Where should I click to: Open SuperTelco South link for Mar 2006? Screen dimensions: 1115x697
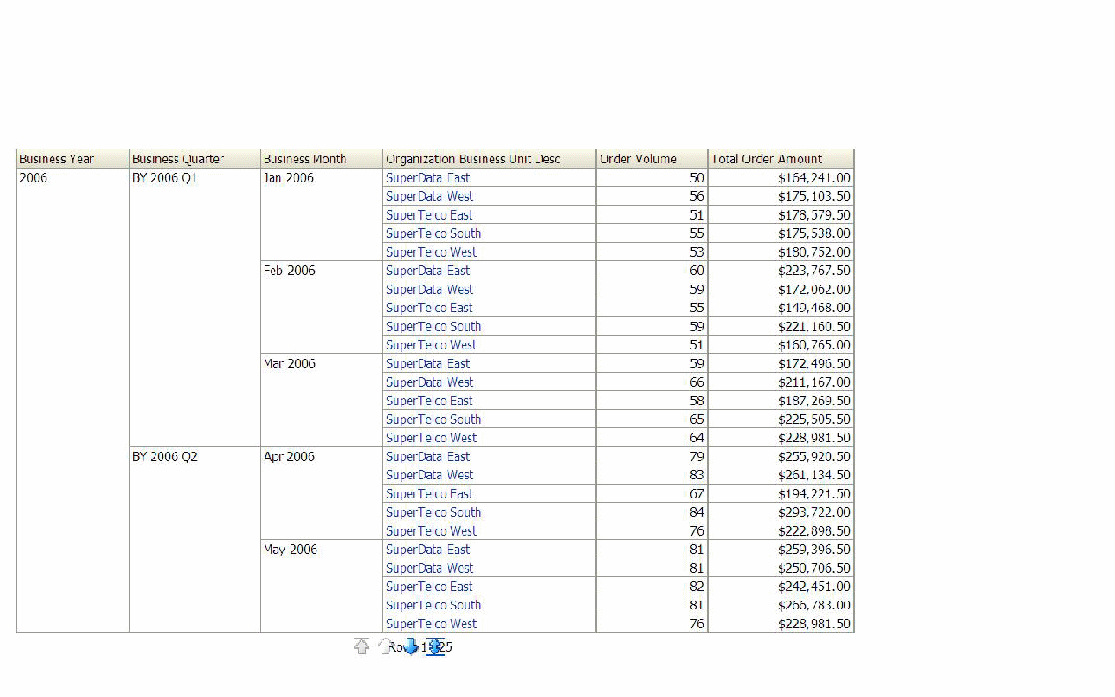pos(433,419)
